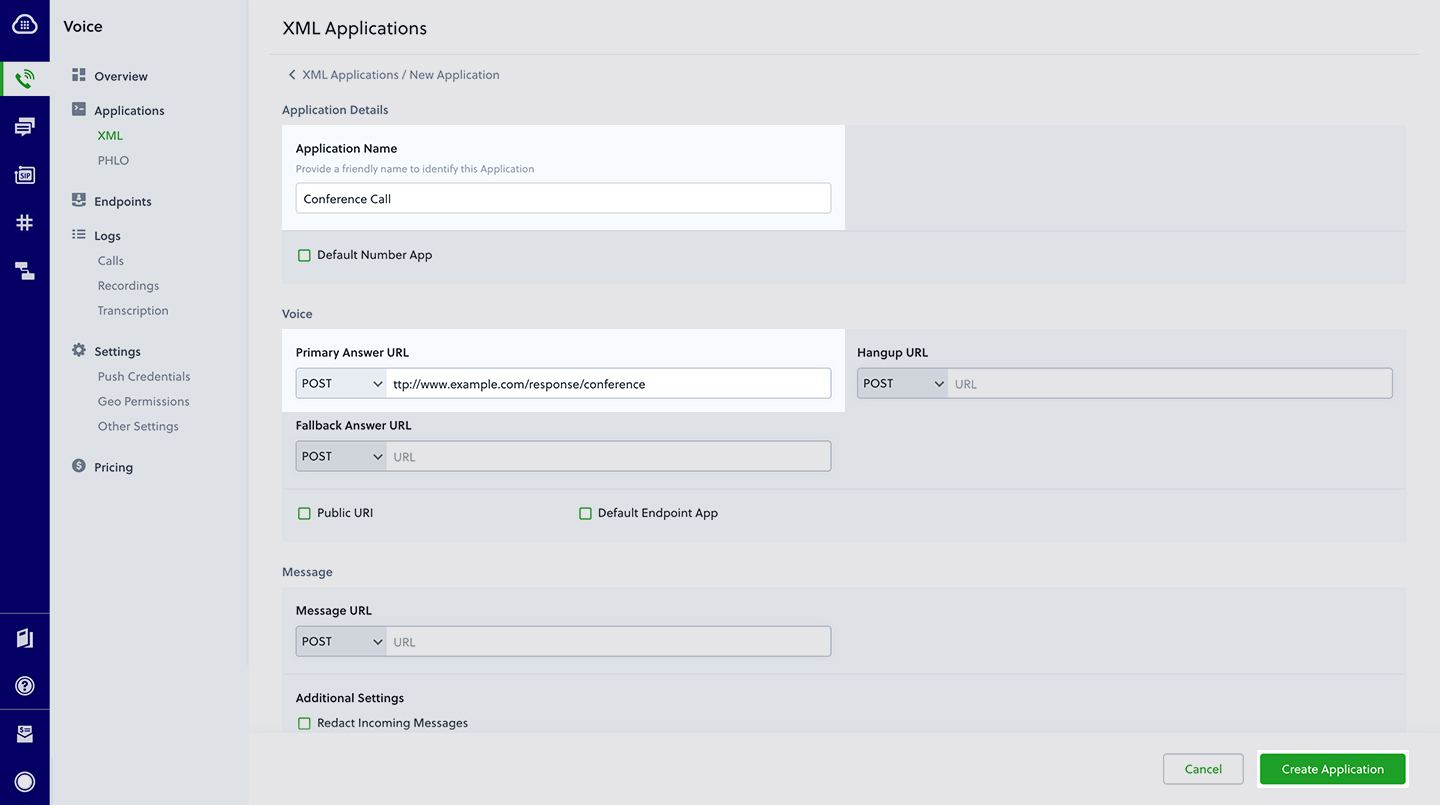Go back via XML Applications breadcrumb link
1440x805 pixels.
coord(349,74)
